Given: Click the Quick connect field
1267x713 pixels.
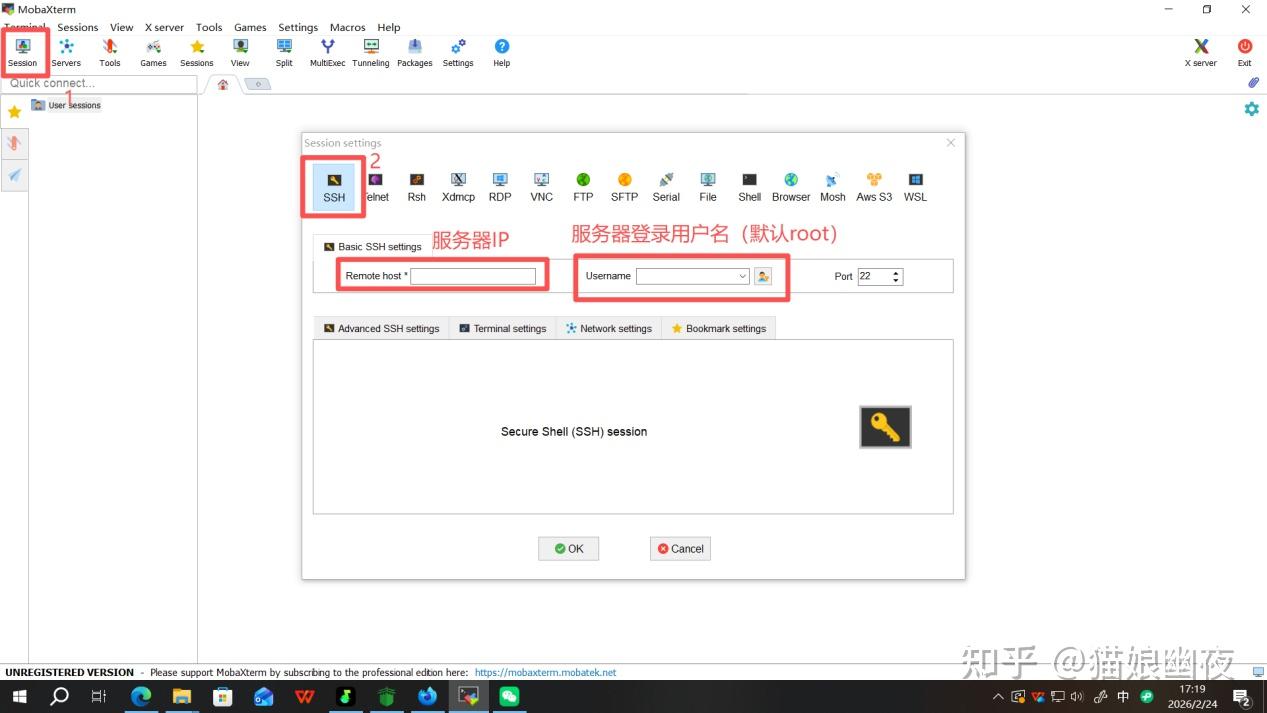Looking at the screenshot, I should pos(98,83).
